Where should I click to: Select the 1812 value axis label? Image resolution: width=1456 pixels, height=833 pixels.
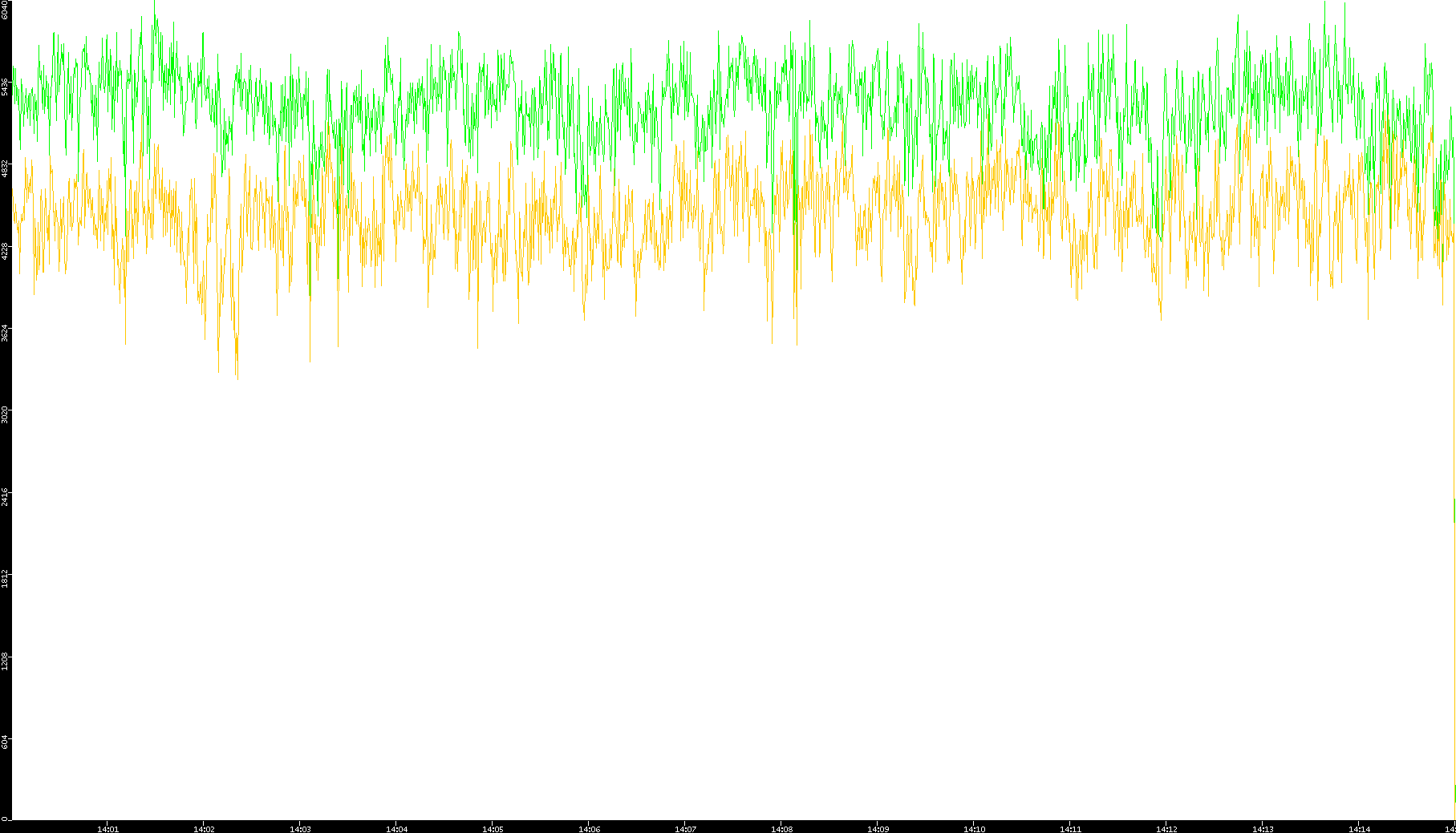click(x=6, y=578)
